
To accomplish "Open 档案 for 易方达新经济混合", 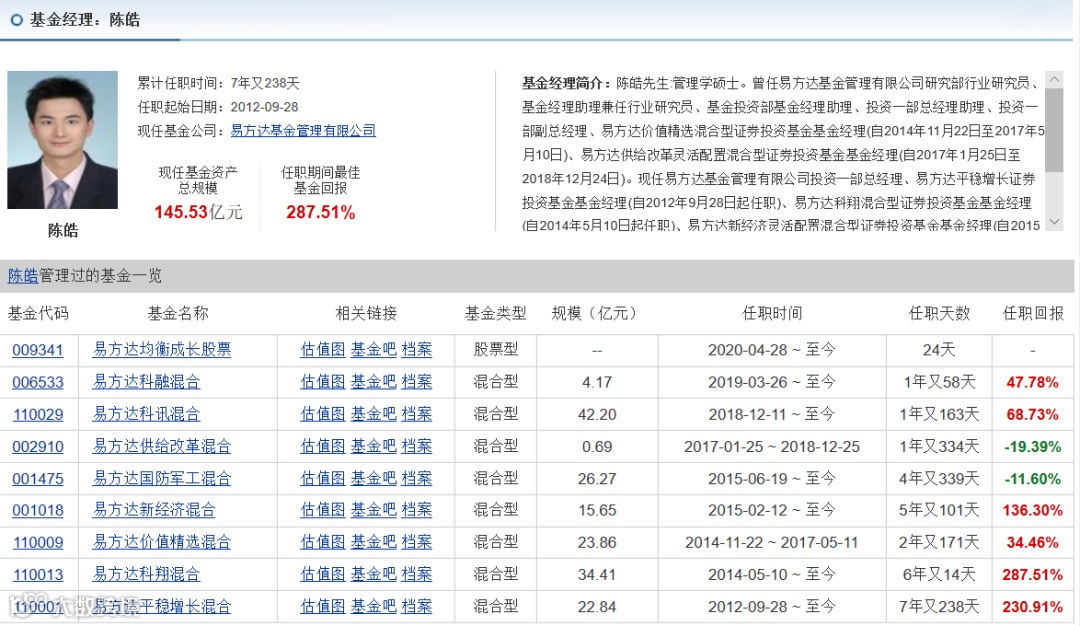I will click(417, 510).
